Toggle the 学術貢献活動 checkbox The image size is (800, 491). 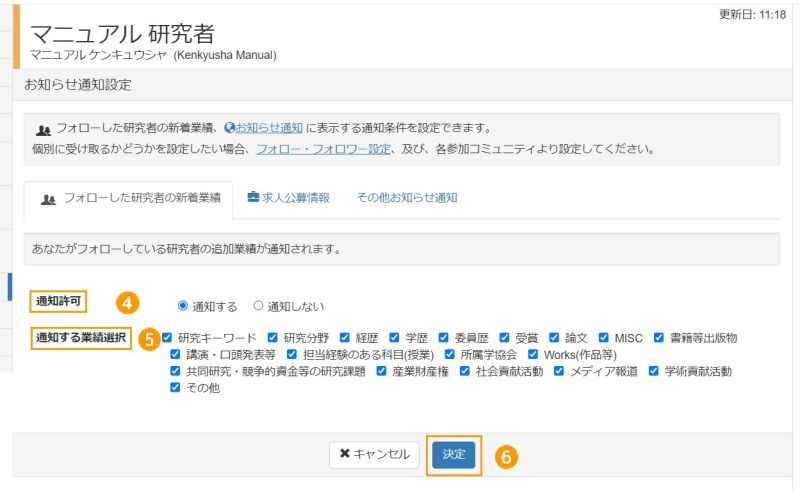click(653, 371)
